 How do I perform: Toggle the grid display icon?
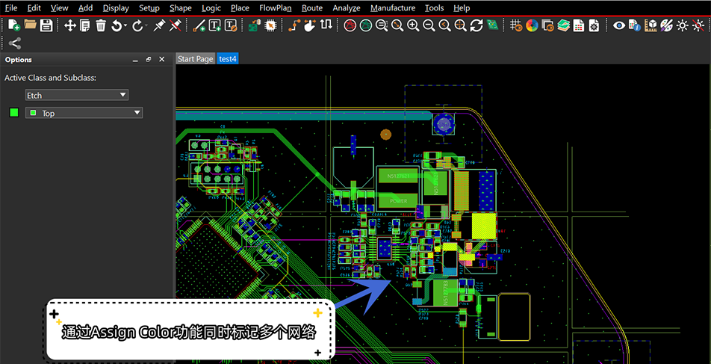[x=515, y=25]
